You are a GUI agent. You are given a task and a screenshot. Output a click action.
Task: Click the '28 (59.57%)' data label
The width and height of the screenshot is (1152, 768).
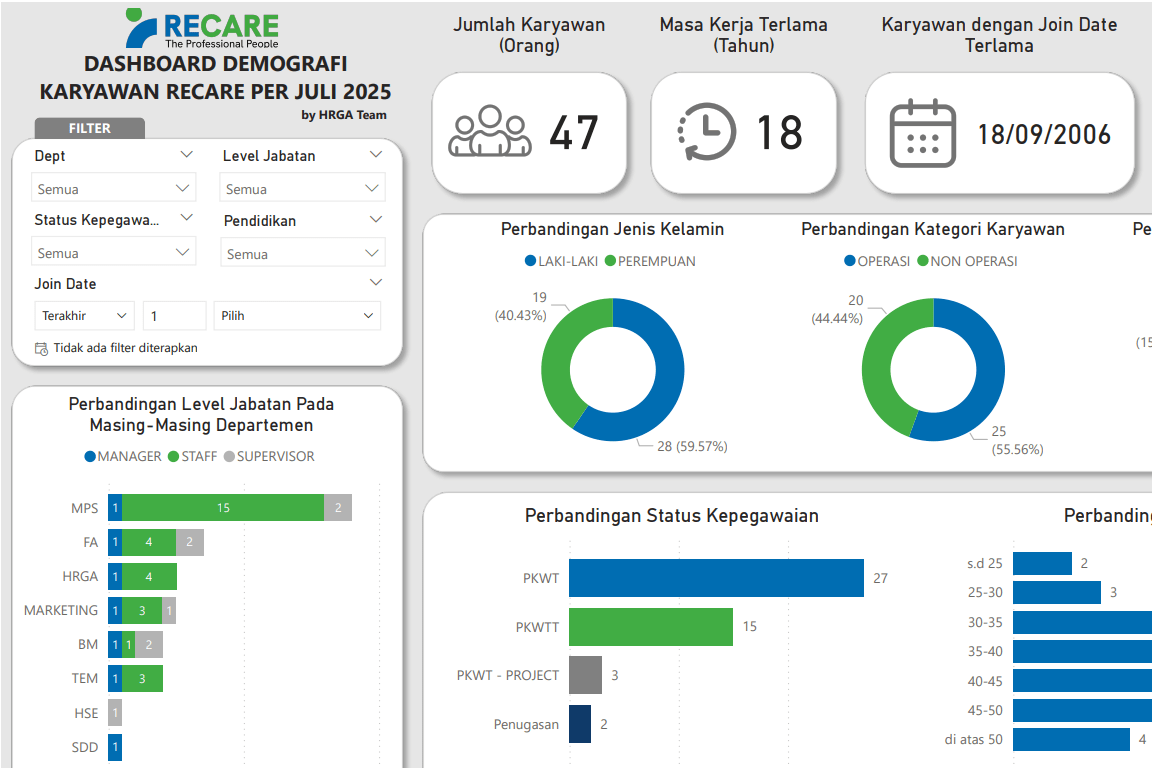click(x=692, y=446)
